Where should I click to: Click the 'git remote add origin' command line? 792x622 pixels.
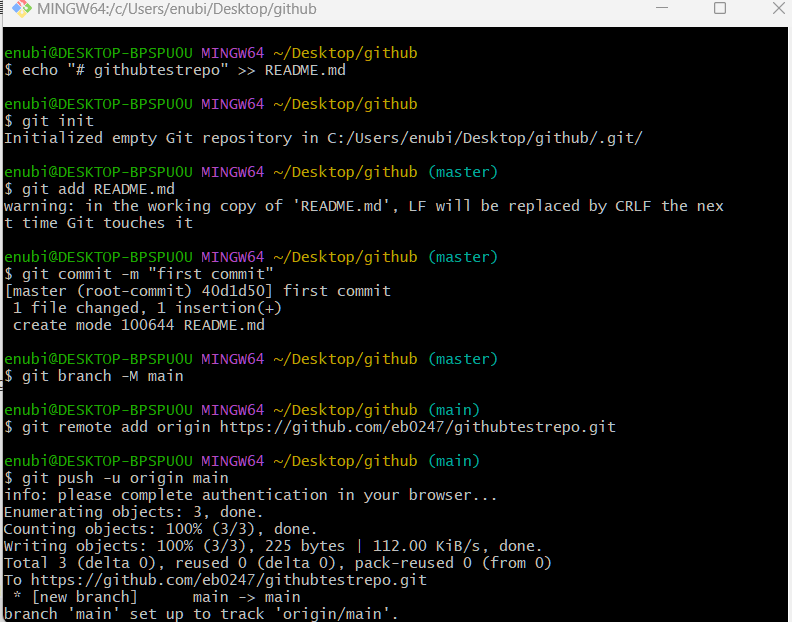pos(310,427)
